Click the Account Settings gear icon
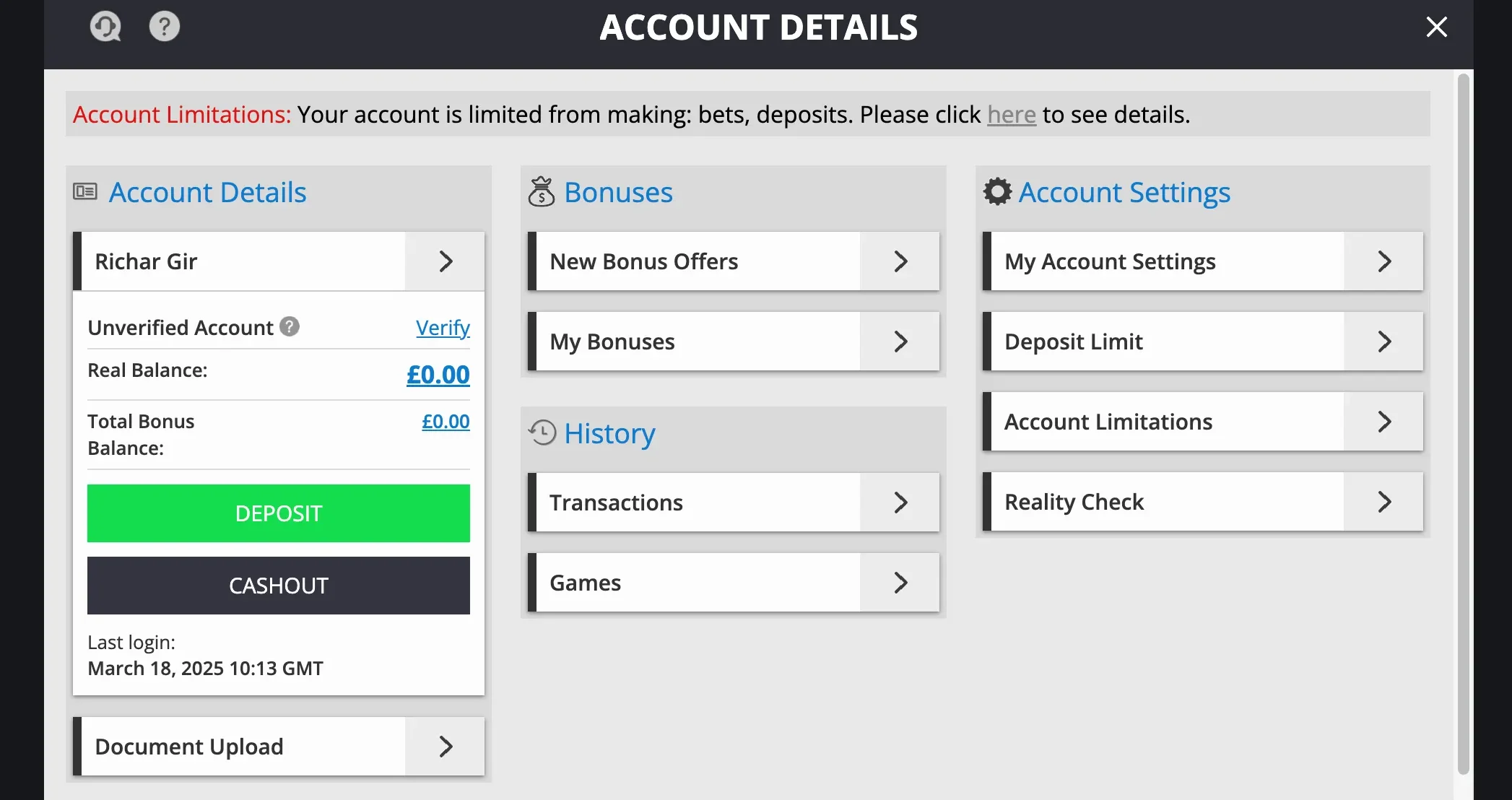Screen dimensions: 1512x800 point(997,191)
